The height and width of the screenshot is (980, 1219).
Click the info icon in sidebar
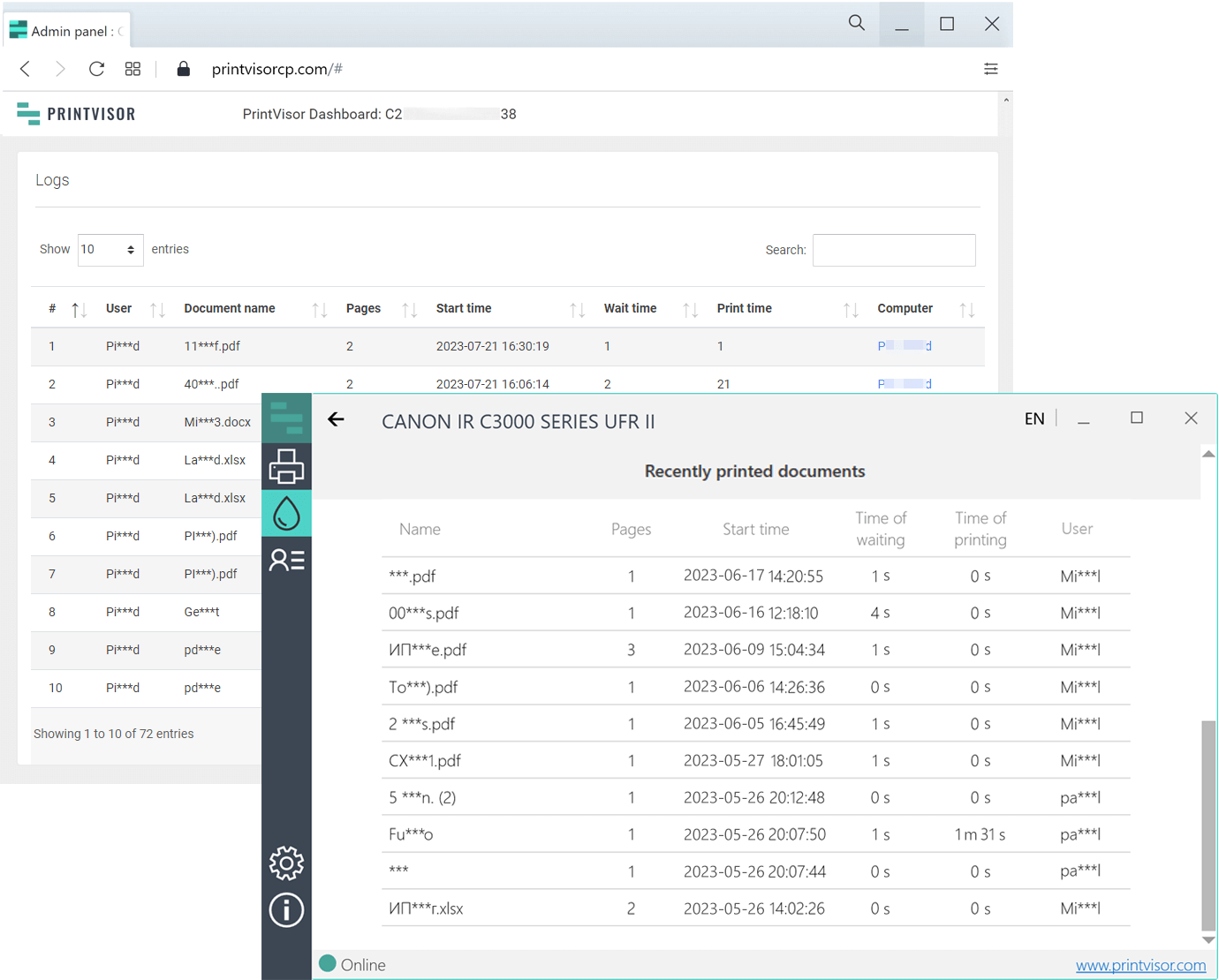coord(286,910)
